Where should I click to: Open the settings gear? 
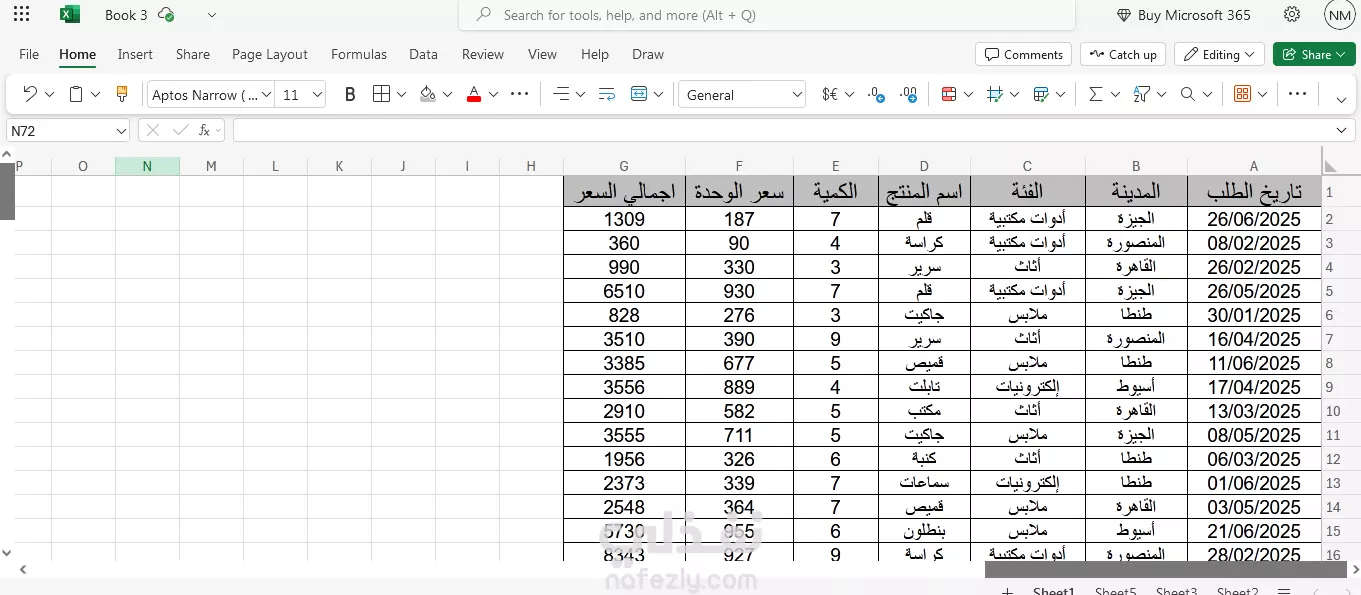click(x=1292, y=15)
